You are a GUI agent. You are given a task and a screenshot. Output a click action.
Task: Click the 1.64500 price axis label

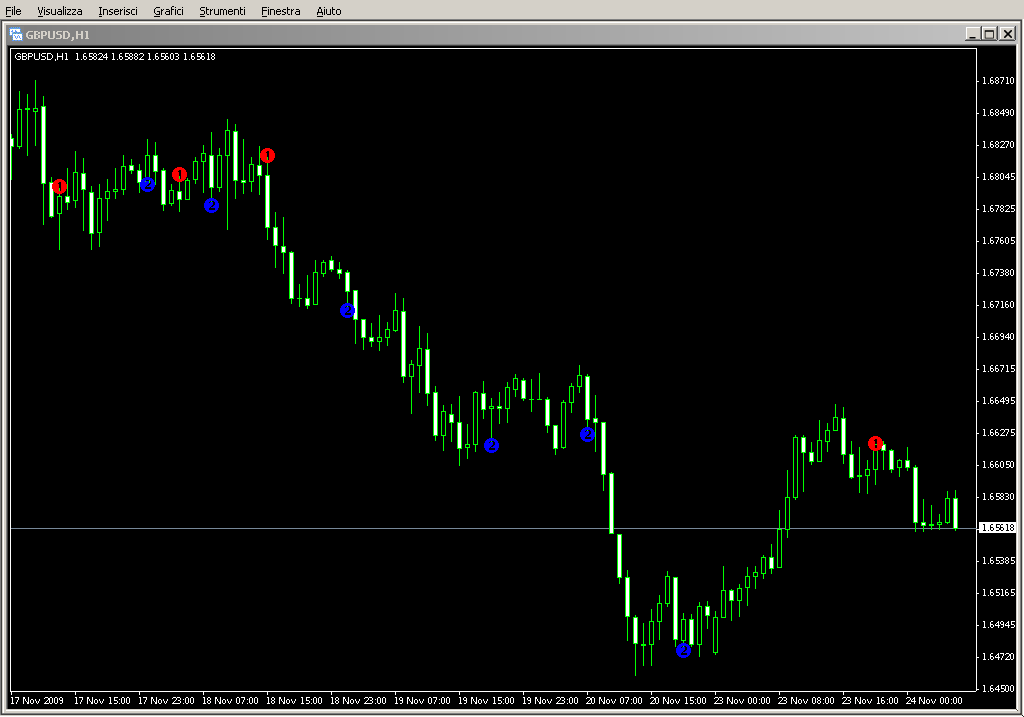pyautogui.click(x=999, y=689)
